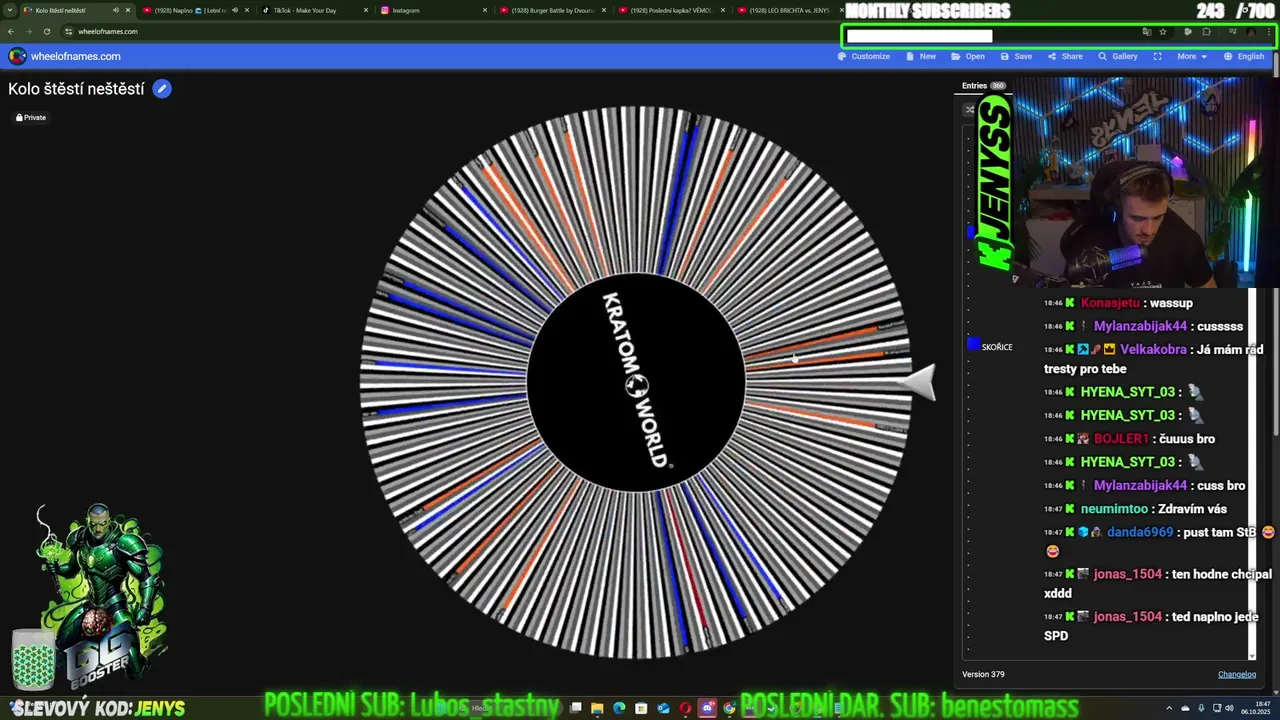Open Discord from the taskbar
This screenshot has height=720, width=1280.
pyautogui.click(x=707, y=708)
